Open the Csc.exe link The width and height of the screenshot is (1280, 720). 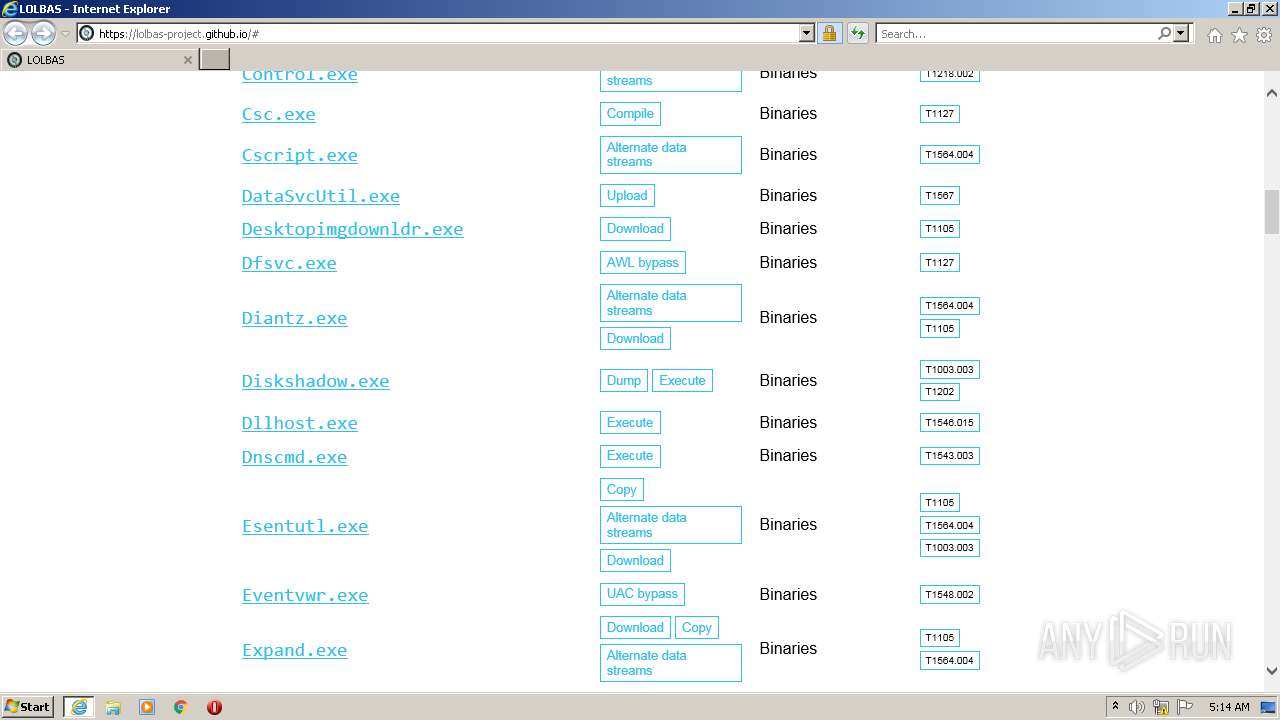[278, 114]
